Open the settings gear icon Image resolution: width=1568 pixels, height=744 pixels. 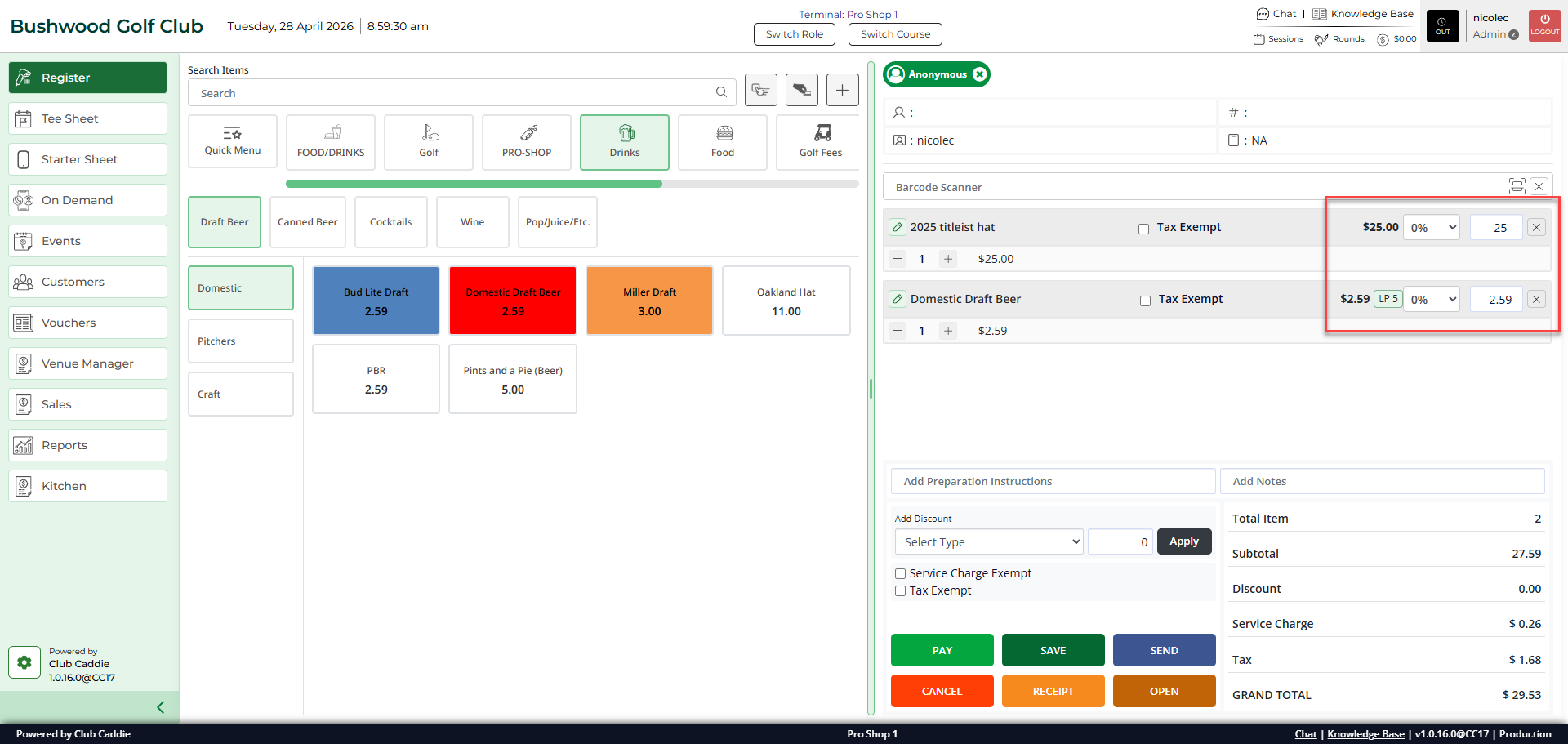(x=24, y=662)
